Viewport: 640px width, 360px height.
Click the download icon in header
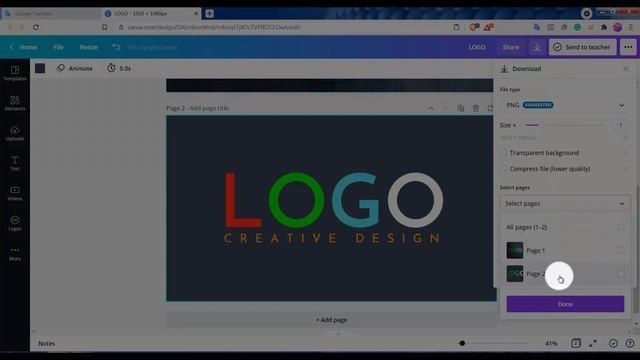click(537, 47)
